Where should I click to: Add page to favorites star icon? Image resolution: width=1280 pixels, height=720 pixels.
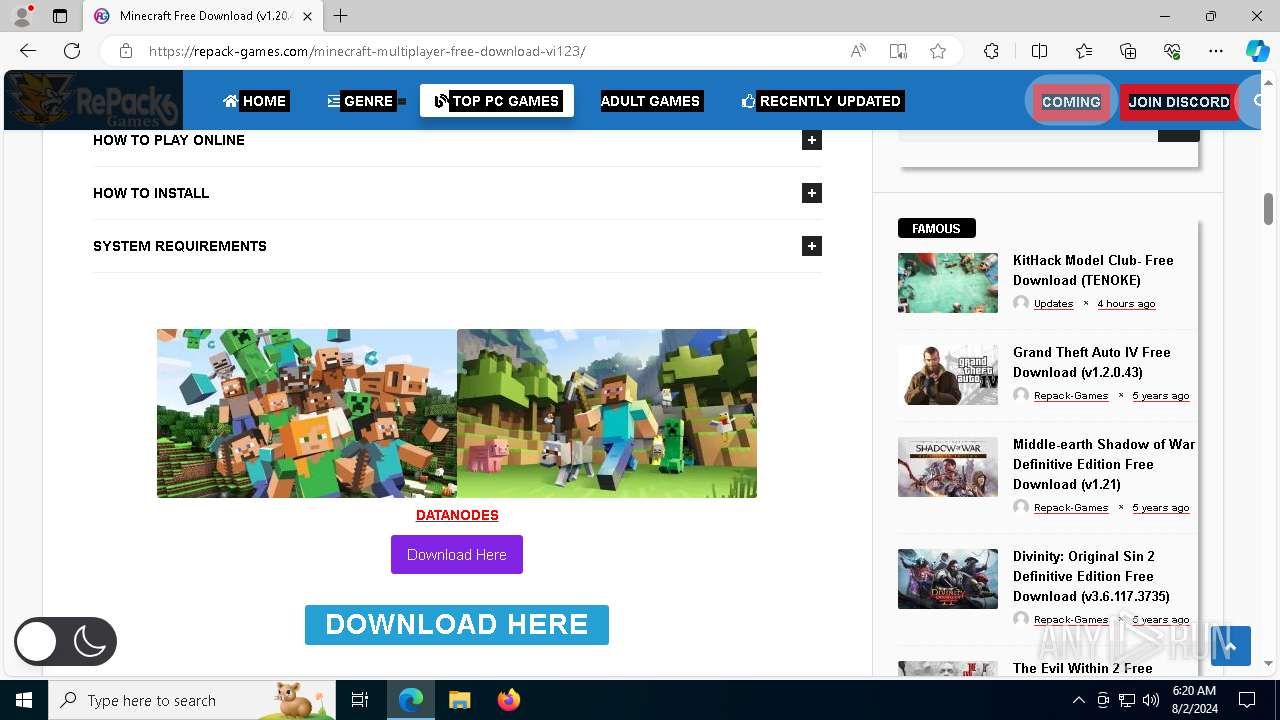938,51
